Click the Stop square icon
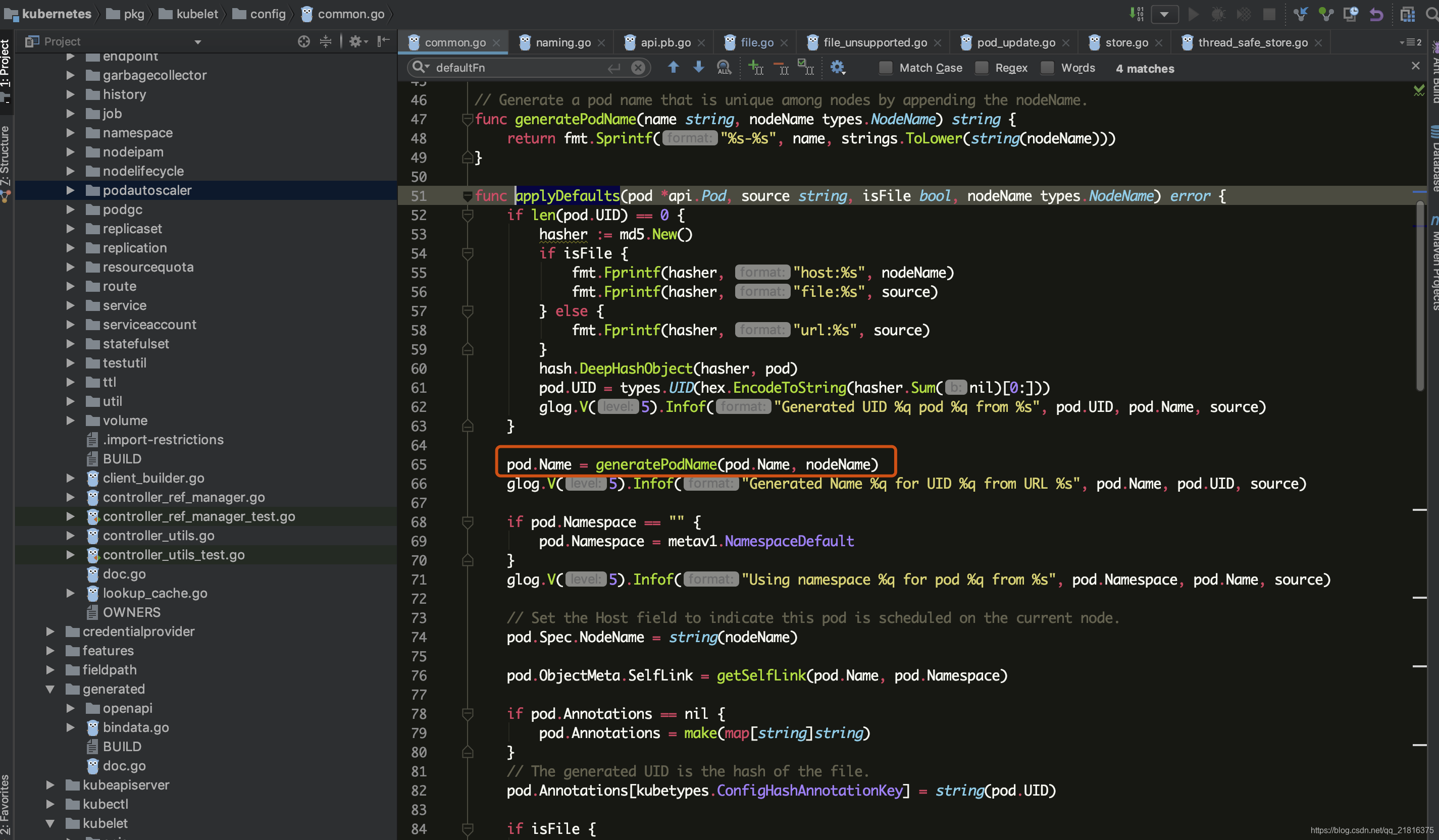The width and height of the screenshot is (1439, 840). coord(1269,14)
